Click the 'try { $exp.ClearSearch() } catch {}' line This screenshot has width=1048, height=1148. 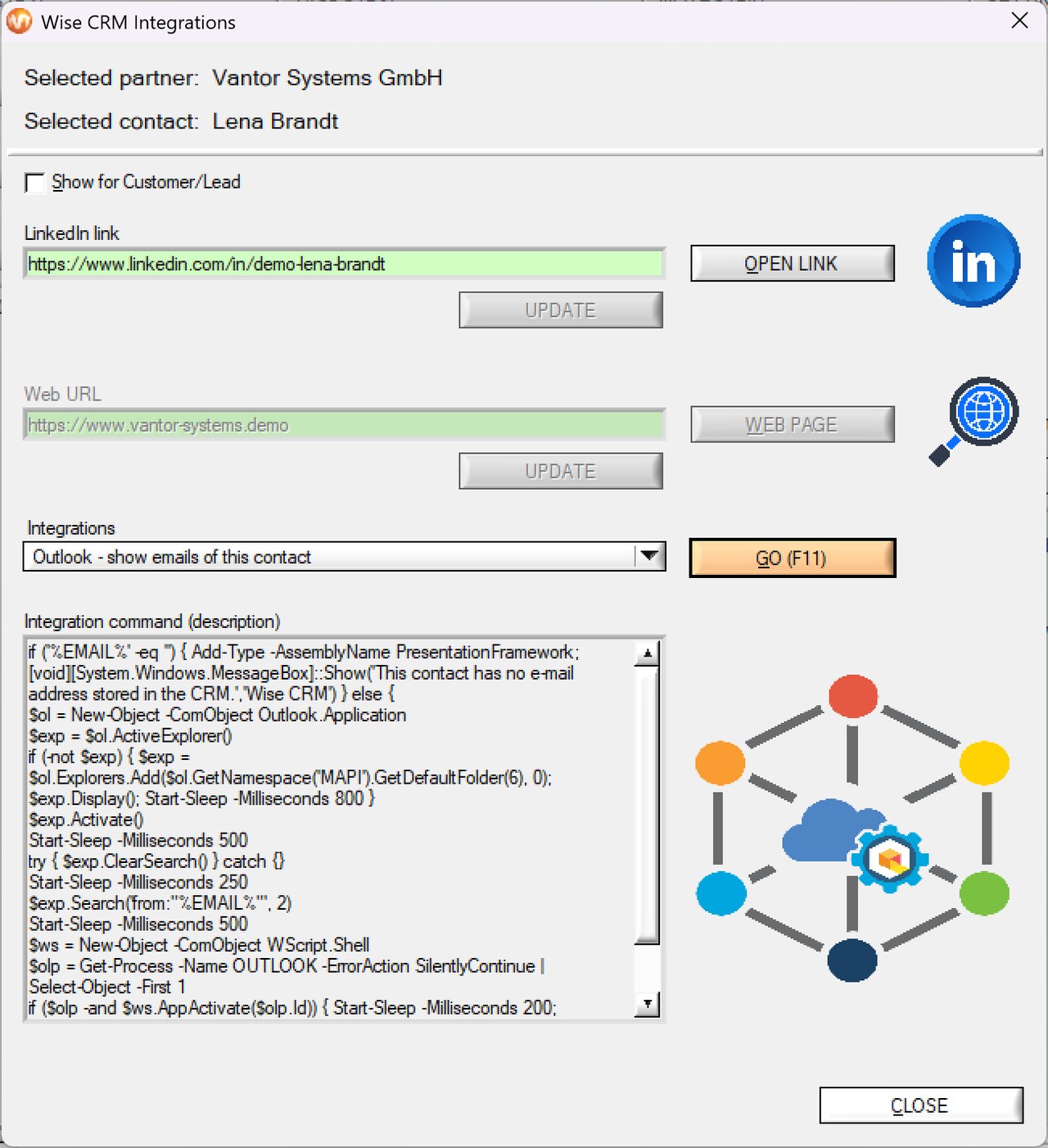pos(156,861)
